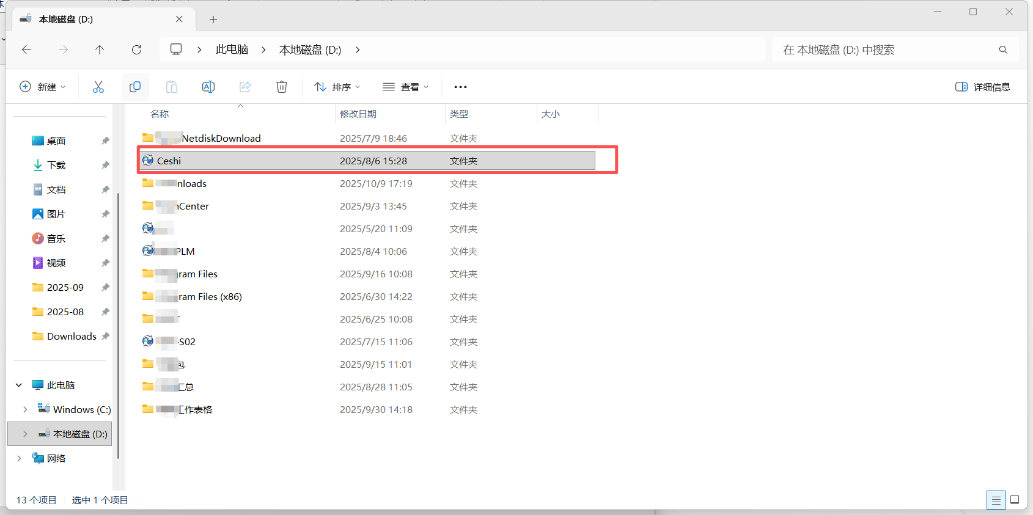1033x515 pixels.
Task: Open 下载 in the sidebar
Action: click(56, 165)
